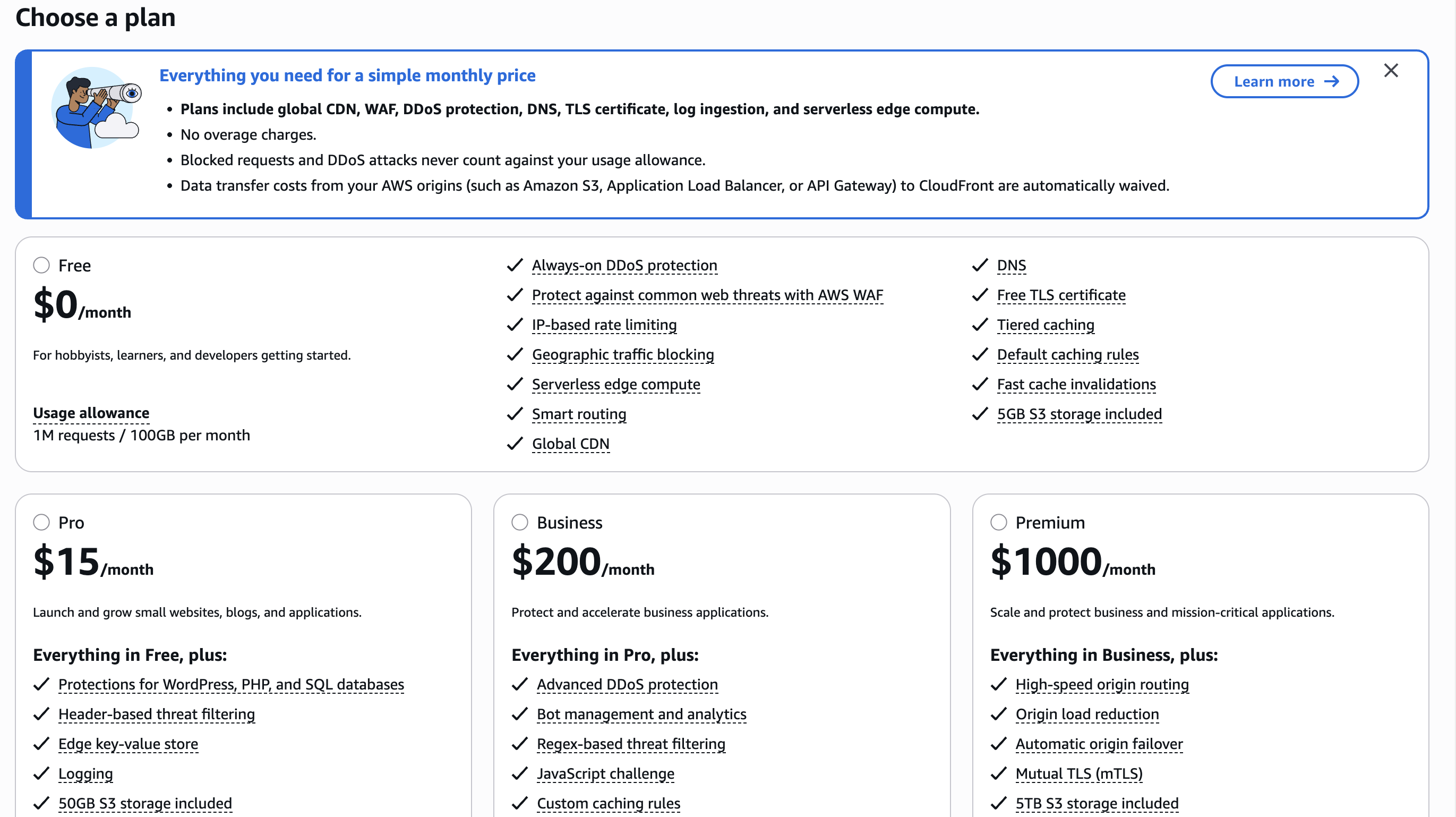Pick the Premium plan radio button
This screenshot has width=1456, height=817.
[998, 522]
